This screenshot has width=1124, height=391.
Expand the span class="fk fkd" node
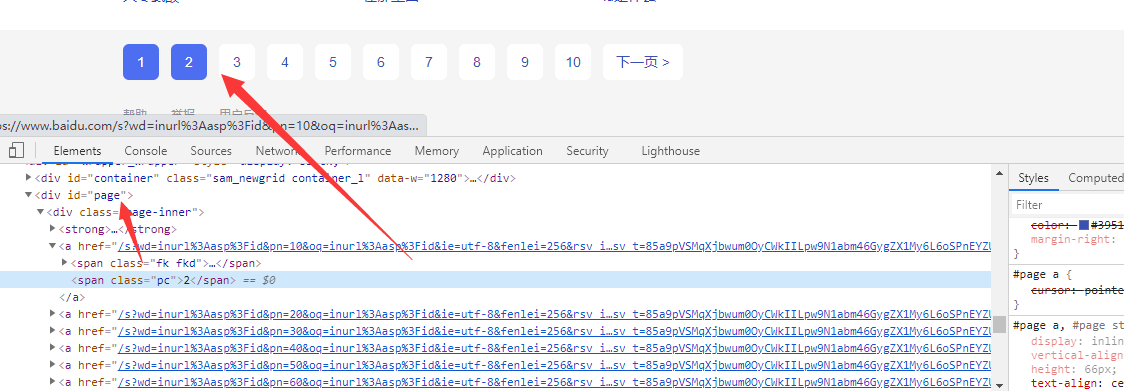[x=65, y=263]
